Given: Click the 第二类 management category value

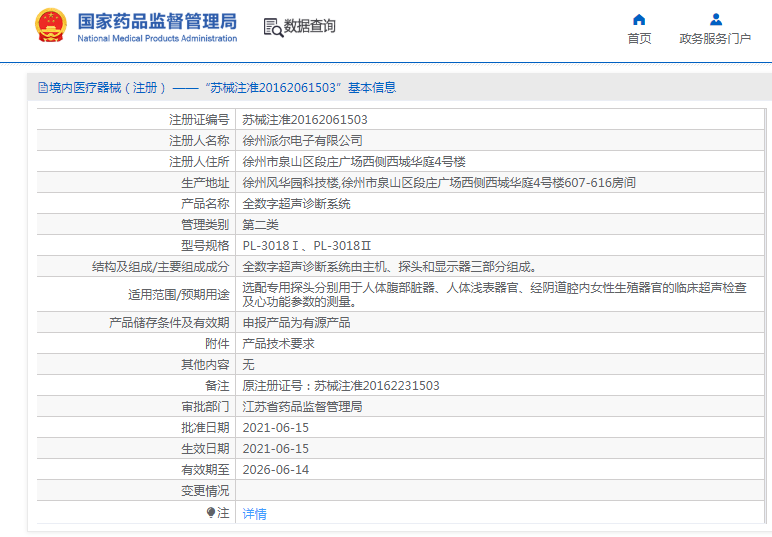Looking at the screenshot, I should 260,225.
